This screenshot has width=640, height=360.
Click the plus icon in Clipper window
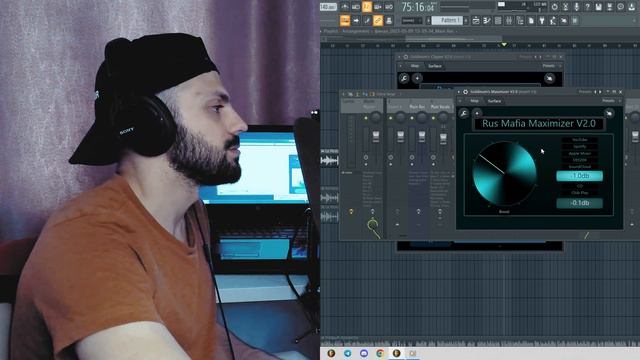417,78
